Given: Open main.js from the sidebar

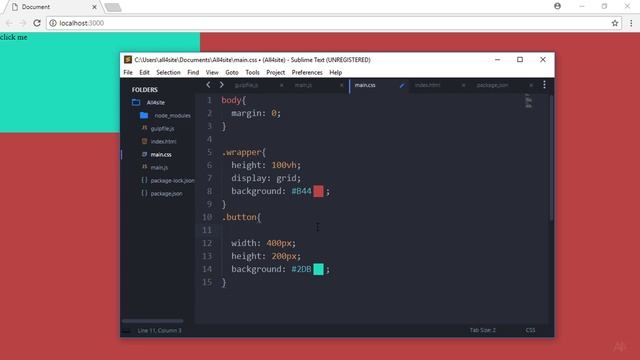Looking at the screenshot, I should coord(159,168).
